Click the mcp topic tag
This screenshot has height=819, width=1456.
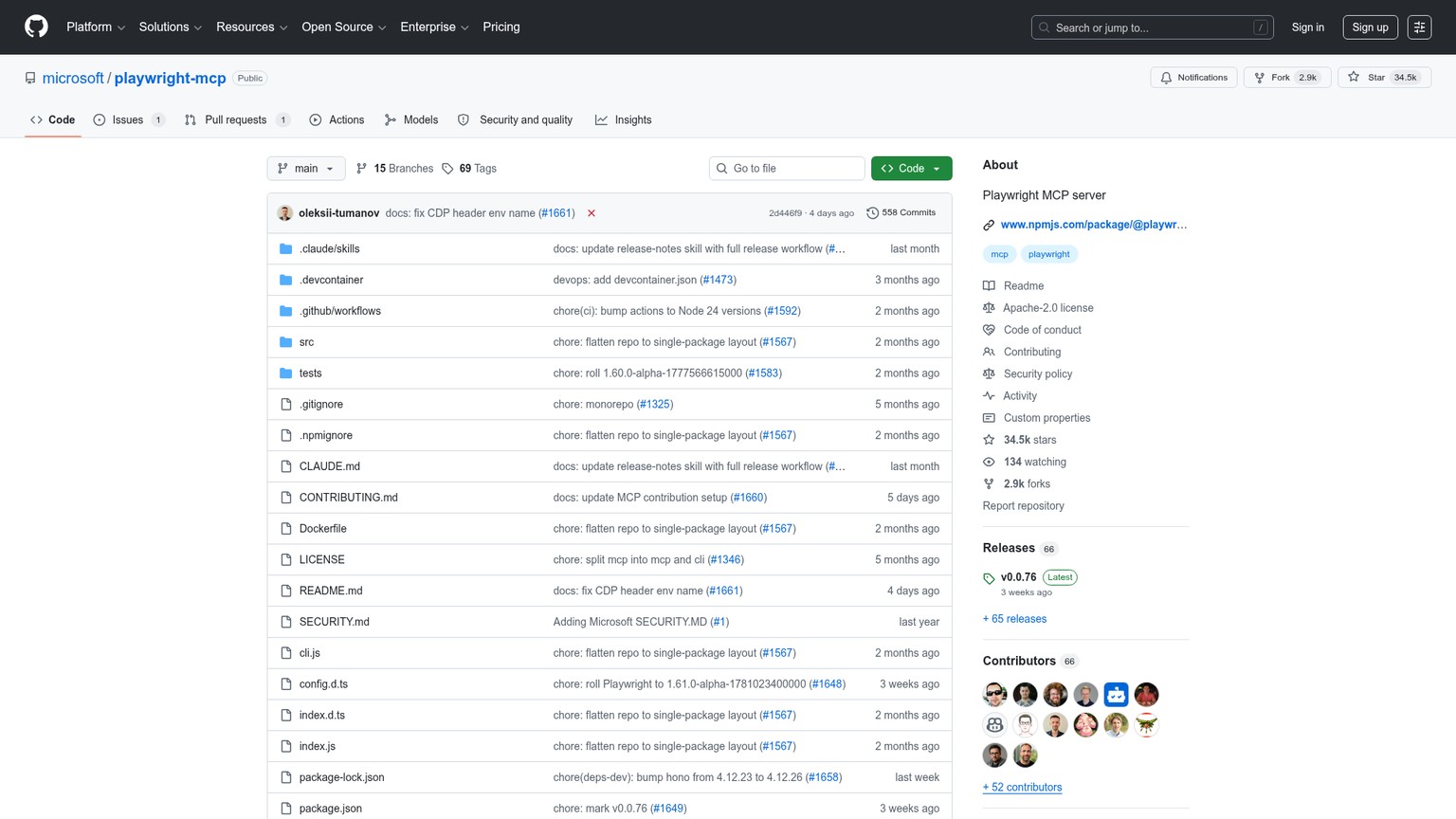pos(1000,254)
